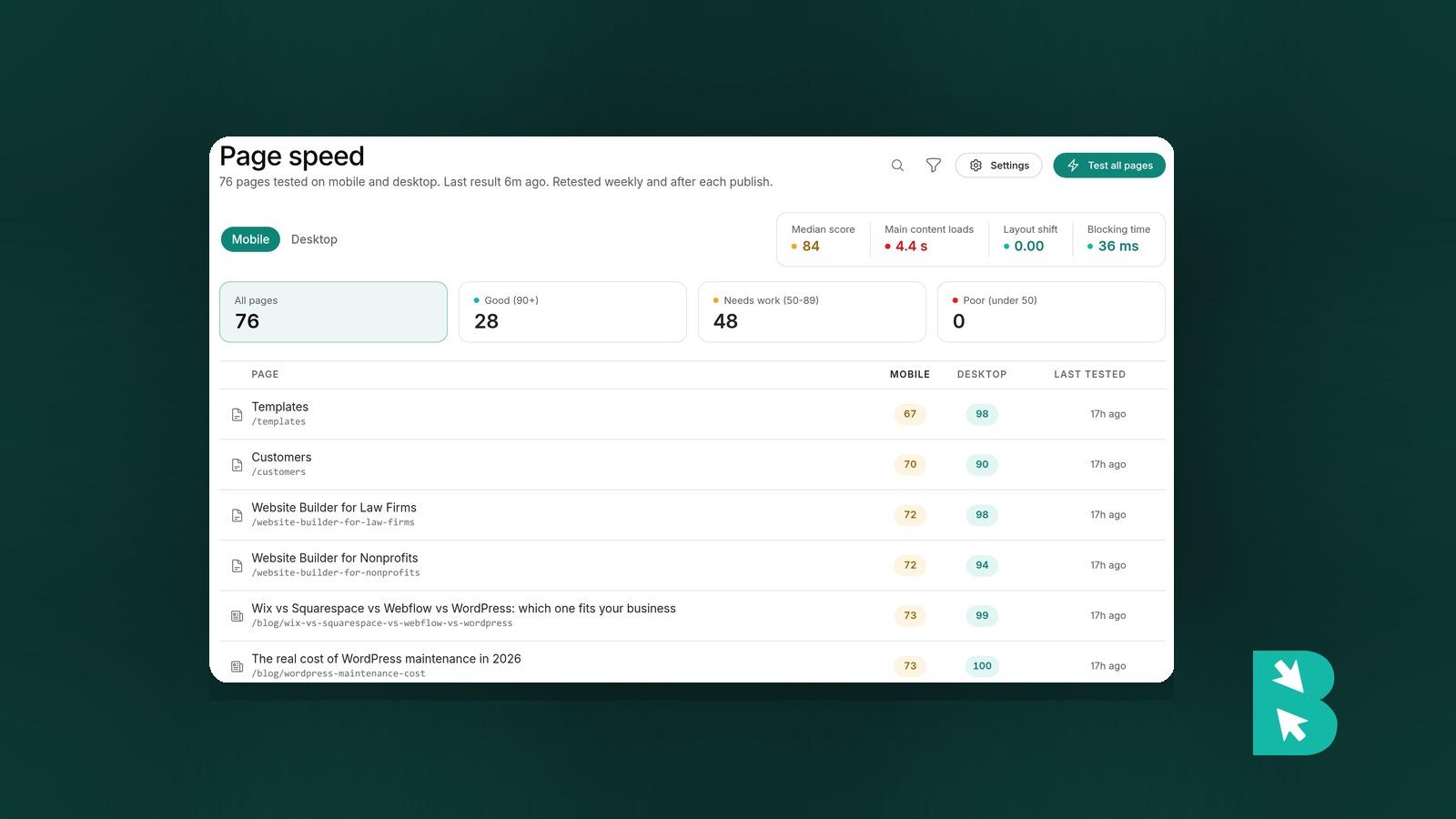The height and width of the screenshot is (819, 1456).
Task: Click the Nonprofits row page icon
Action: 237,566
